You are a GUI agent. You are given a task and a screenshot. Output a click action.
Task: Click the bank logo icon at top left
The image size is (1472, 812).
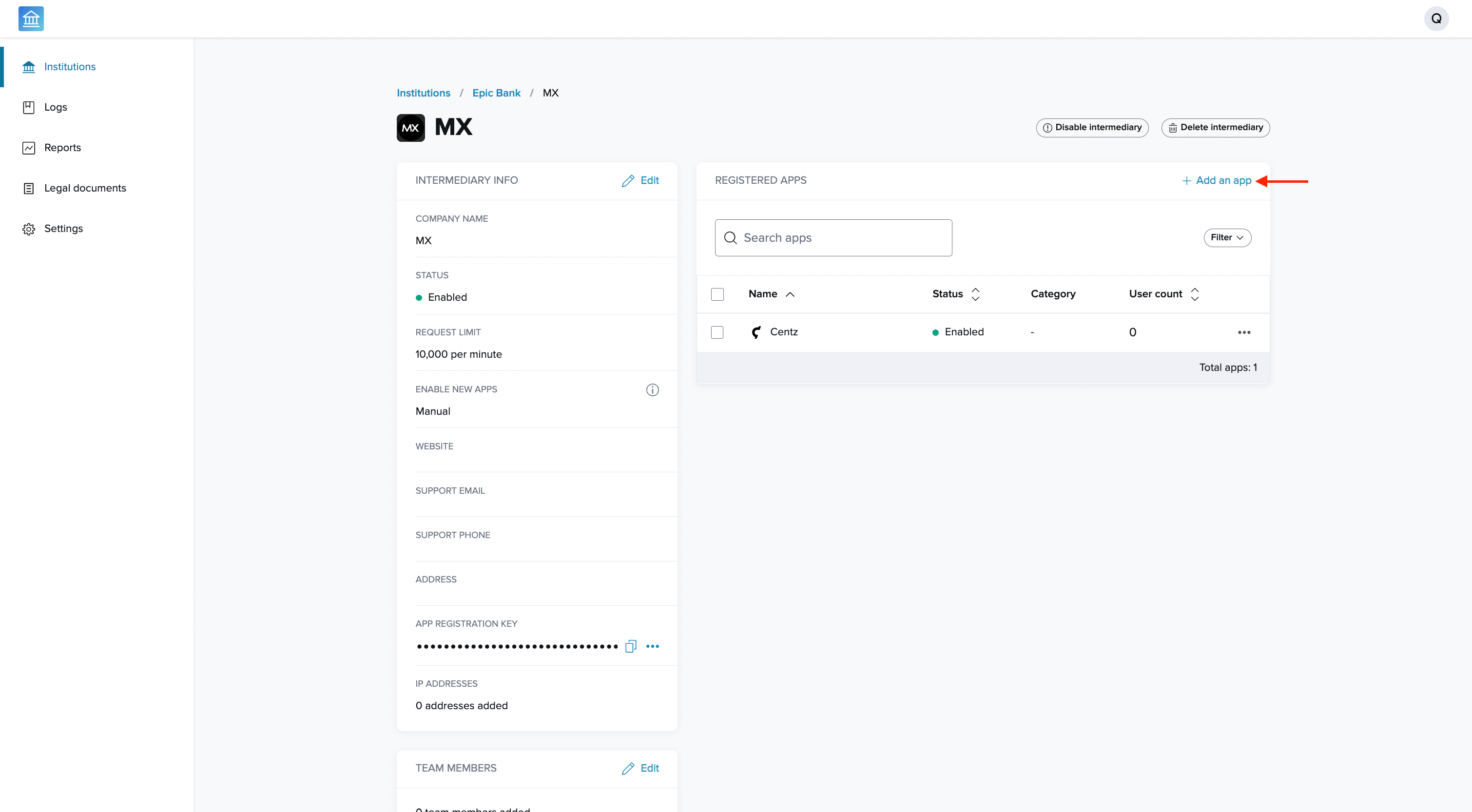click(x=31, y=19)
